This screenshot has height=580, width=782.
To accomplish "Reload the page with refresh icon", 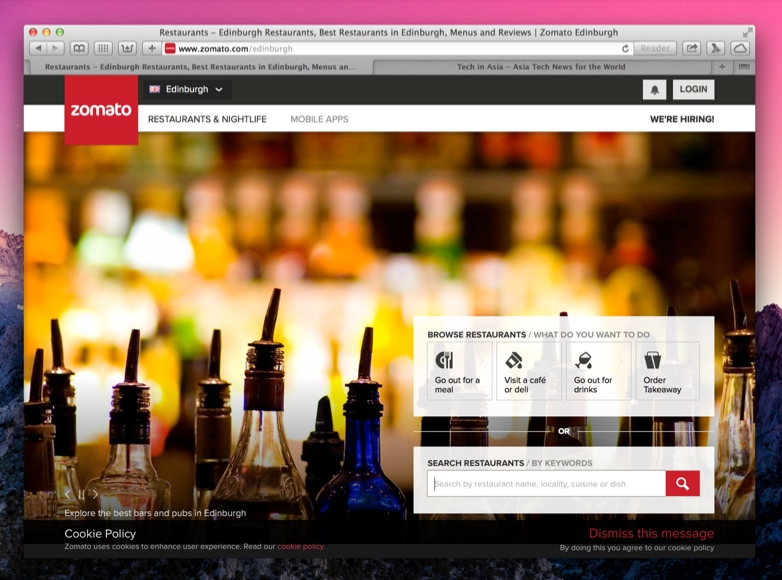I will coord(625,48).
